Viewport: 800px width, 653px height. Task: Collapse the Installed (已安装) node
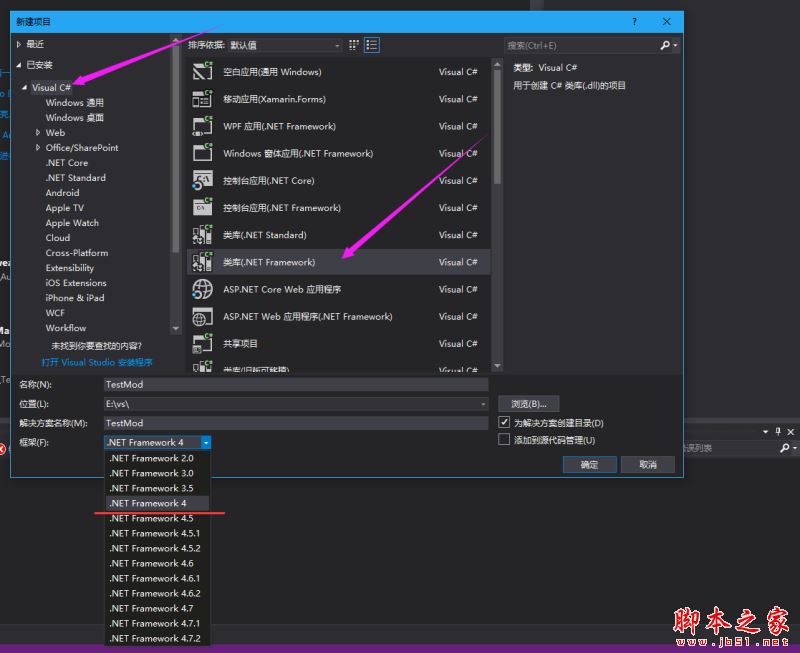pos(18,65)
